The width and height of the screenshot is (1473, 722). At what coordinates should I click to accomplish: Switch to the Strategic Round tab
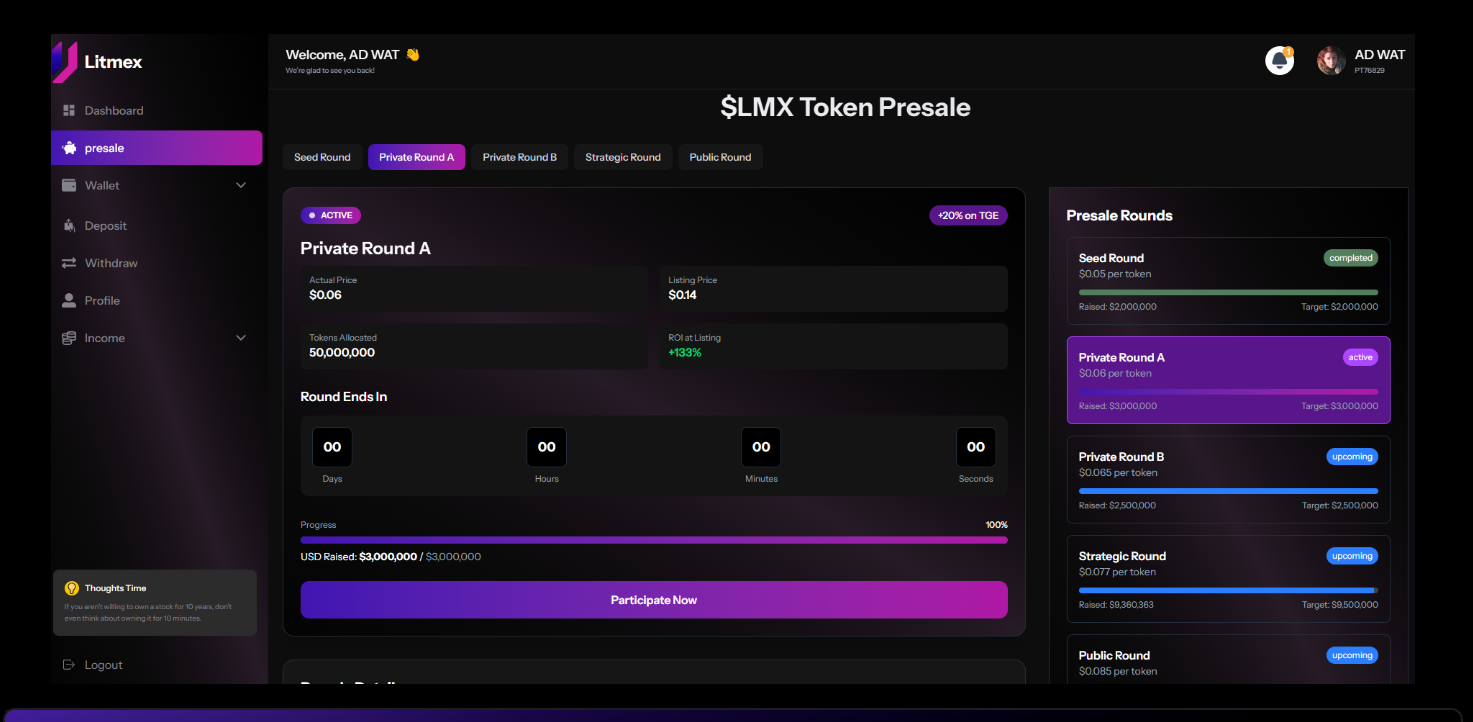point(623,157)
